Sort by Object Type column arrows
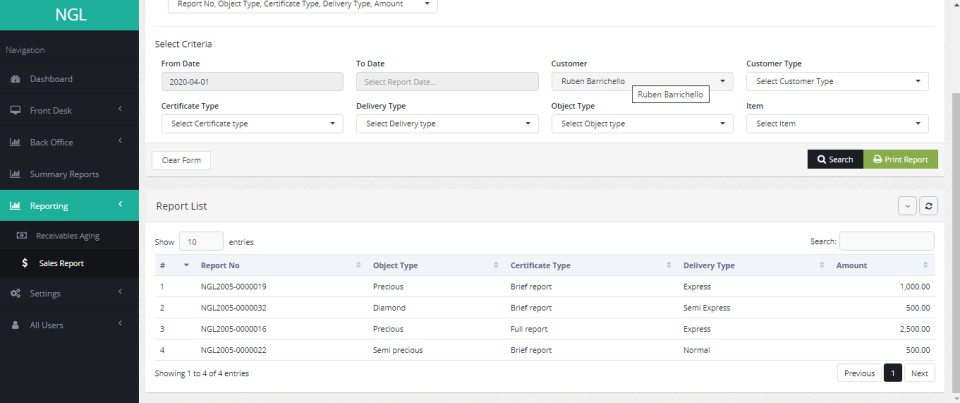 (x=496, y=265)
